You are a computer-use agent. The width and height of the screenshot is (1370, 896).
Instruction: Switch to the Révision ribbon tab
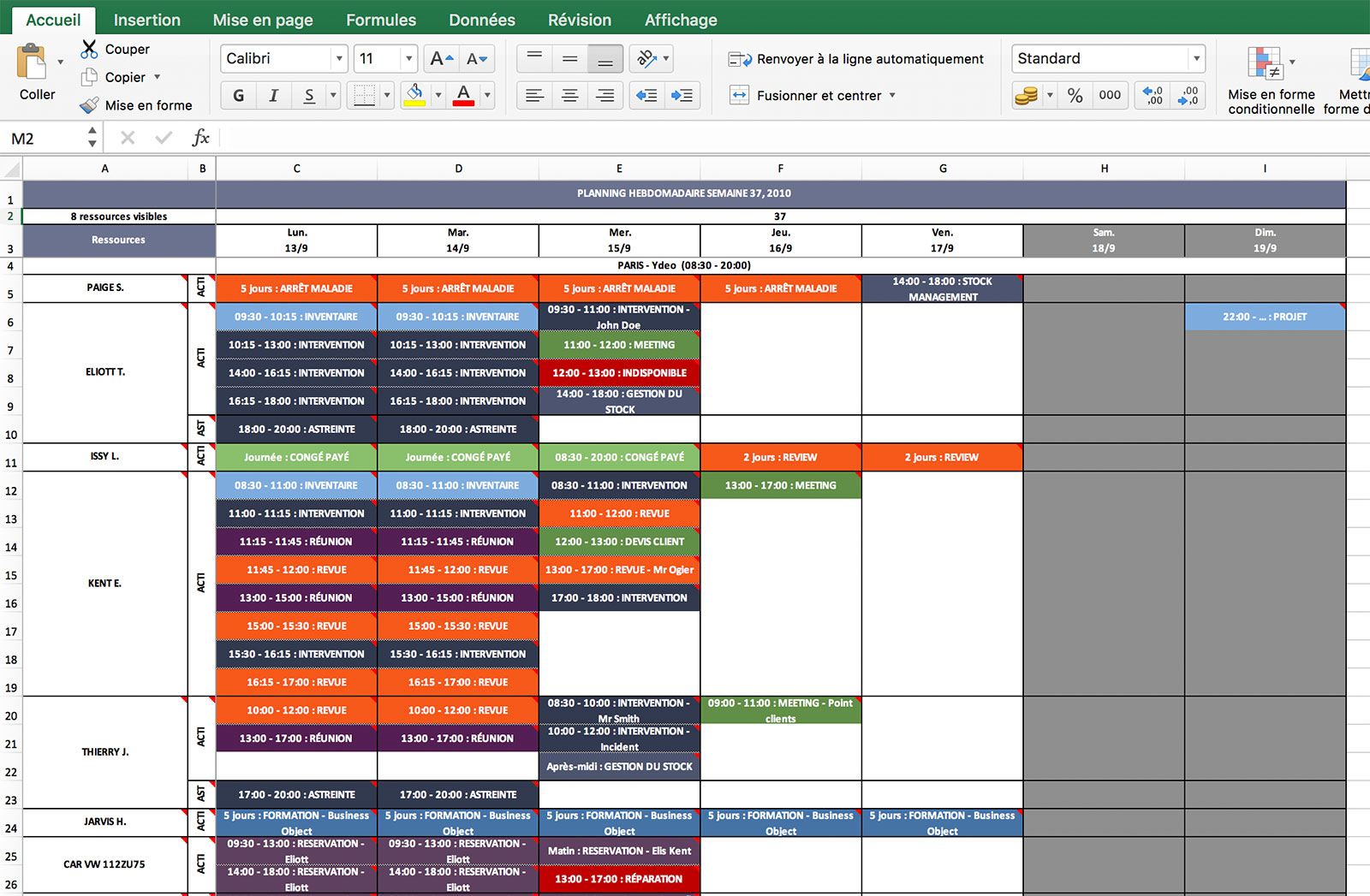pyautogui.click(x=580, y=19)
